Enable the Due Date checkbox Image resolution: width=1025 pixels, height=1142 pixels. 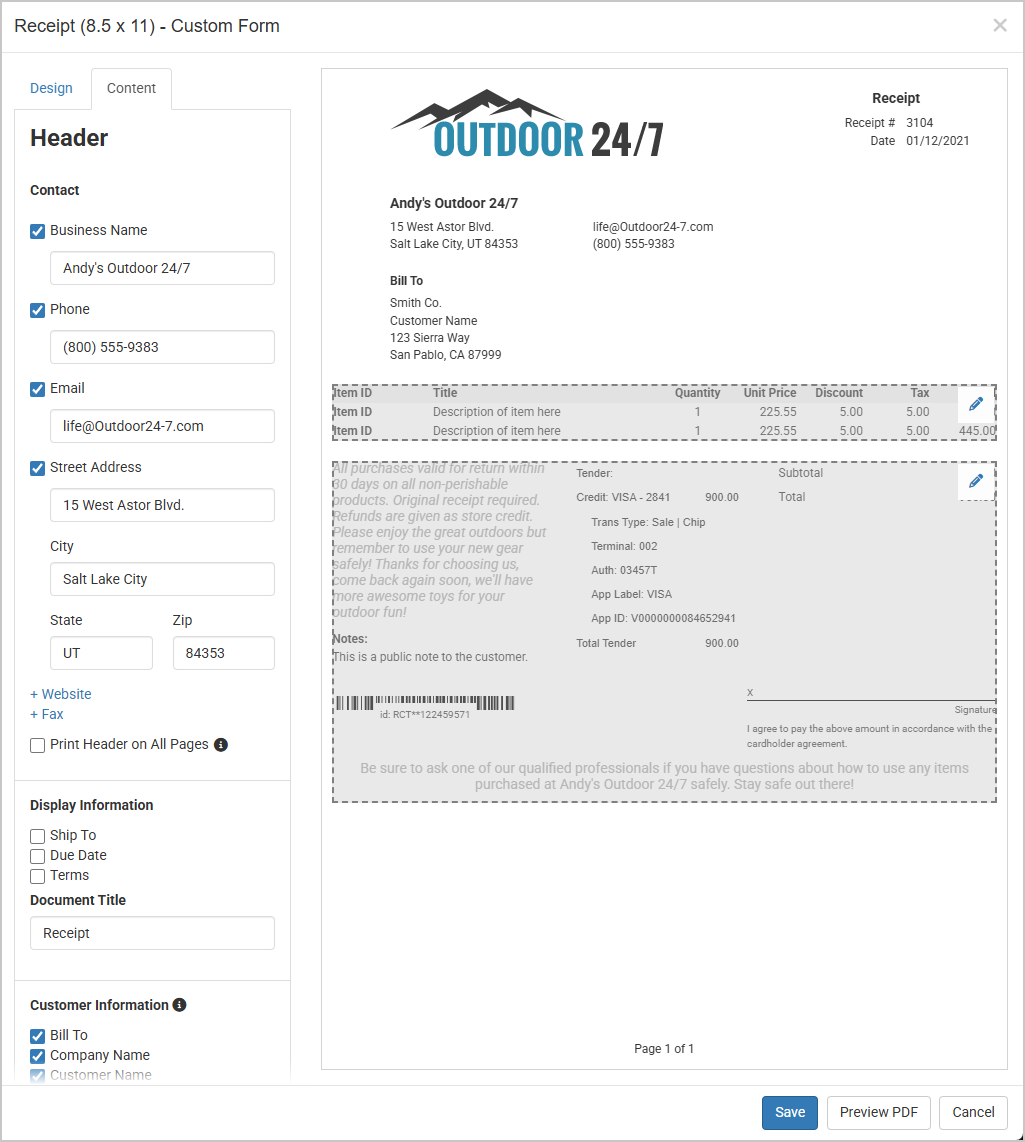pos(37,855)
